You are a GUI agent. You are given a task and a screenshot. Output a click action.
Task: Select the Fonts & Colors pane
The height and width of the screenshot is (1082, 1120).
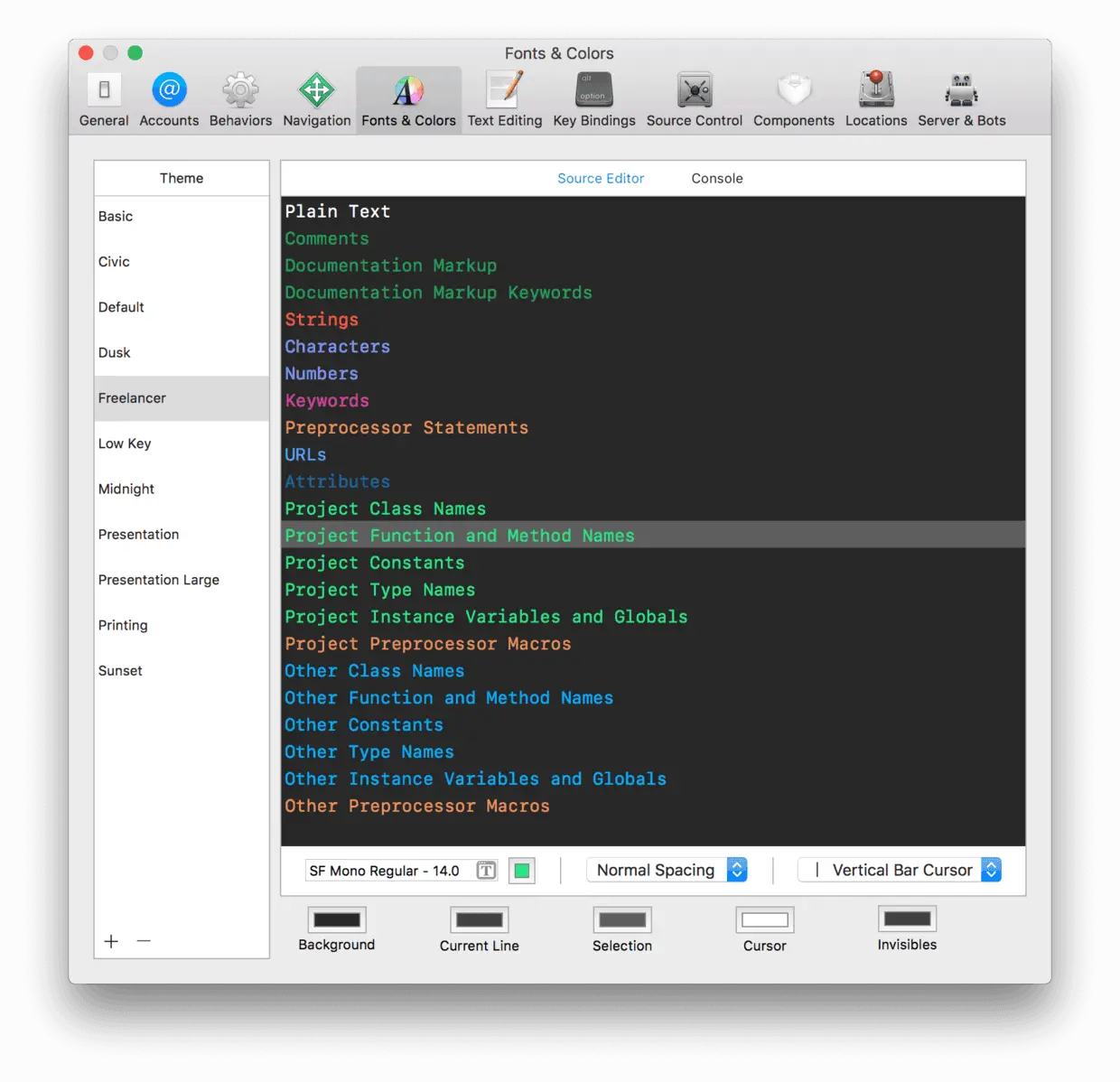pyautogui.click(x=408, y=98)
